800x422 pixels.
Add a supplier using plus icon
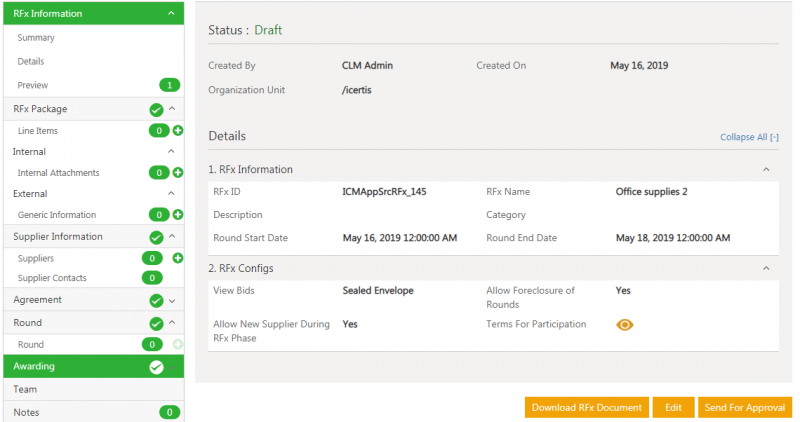[x=178, y=258]
